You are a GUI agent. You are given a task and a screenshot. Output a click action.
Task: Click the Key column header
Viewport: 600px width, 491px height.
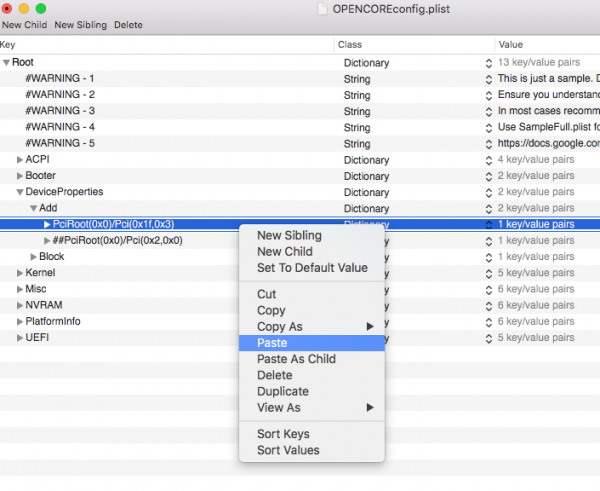[167, 45]
